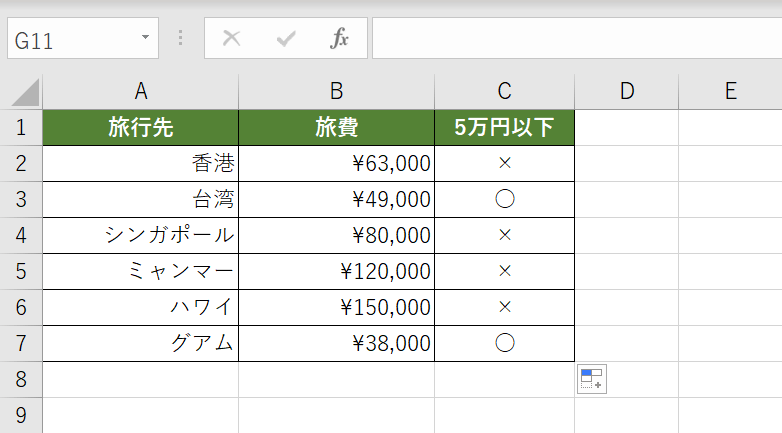Image resolution: width=782 pixels, height=433 pixels.
Task: Select column B header
Action: (x=337, y=92)
